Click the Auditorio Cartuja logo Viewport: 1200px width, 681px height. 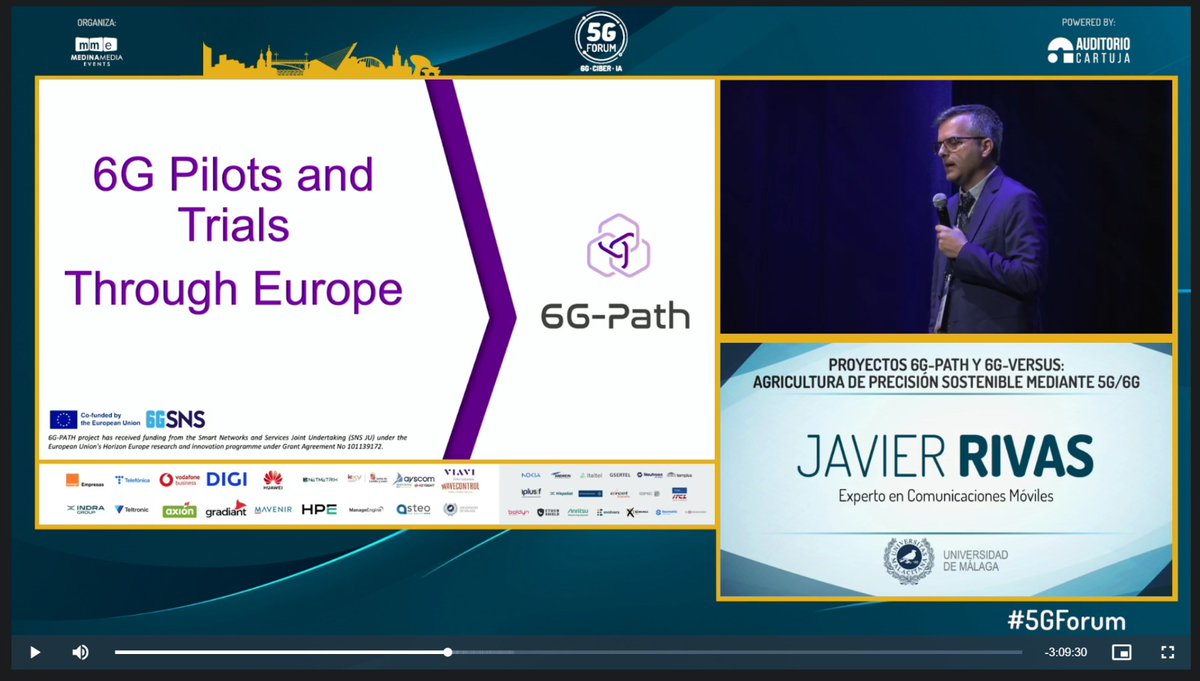1089,49
